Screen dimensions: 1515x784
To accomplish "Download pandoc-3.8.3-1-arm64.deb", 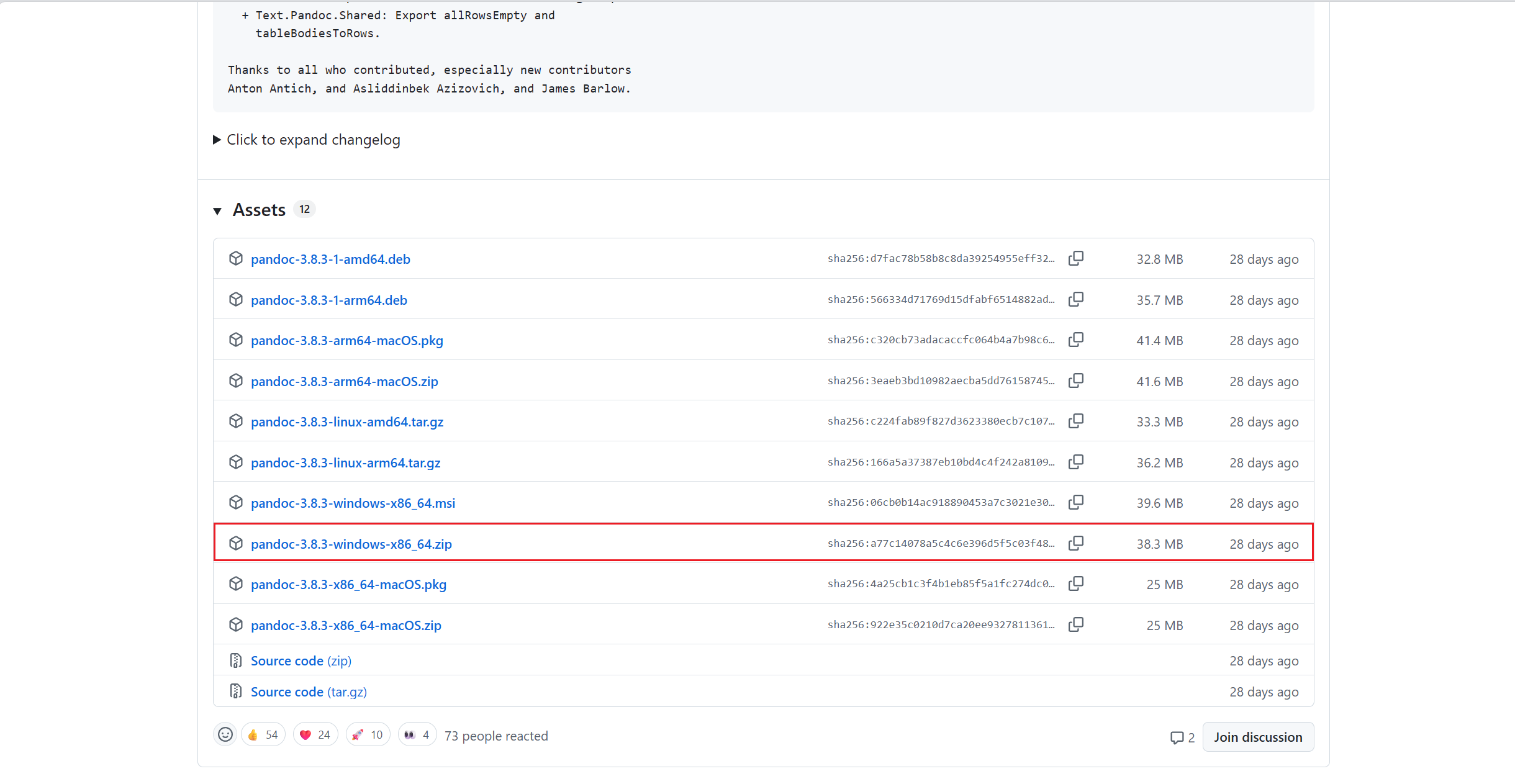I will pos(329,300).
